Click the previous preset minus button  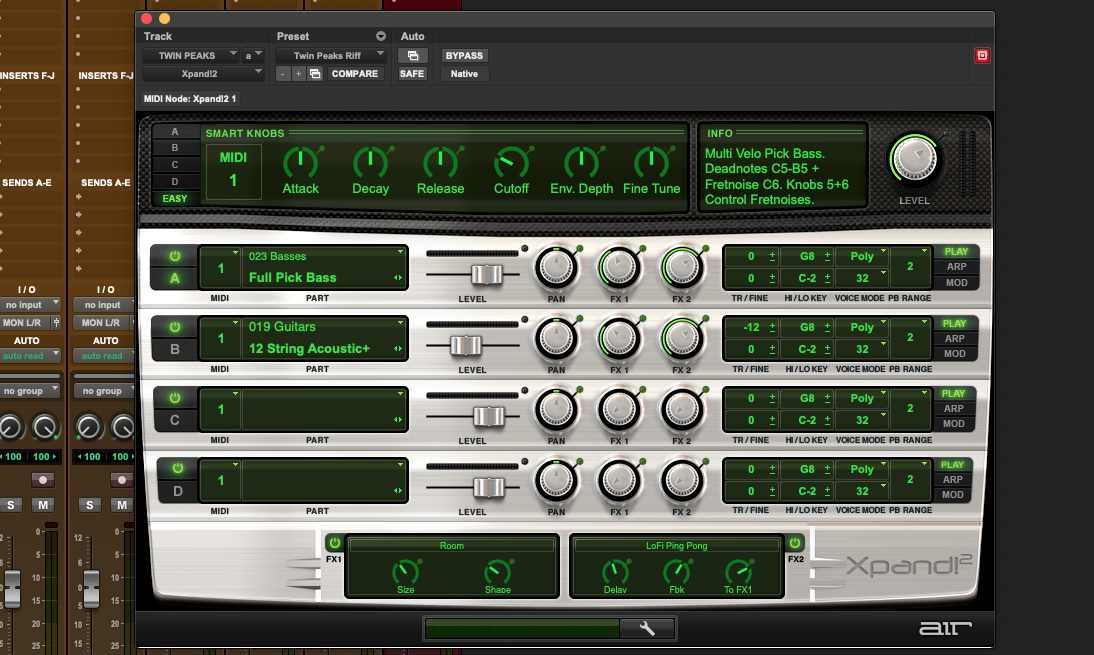pos(283,73)
